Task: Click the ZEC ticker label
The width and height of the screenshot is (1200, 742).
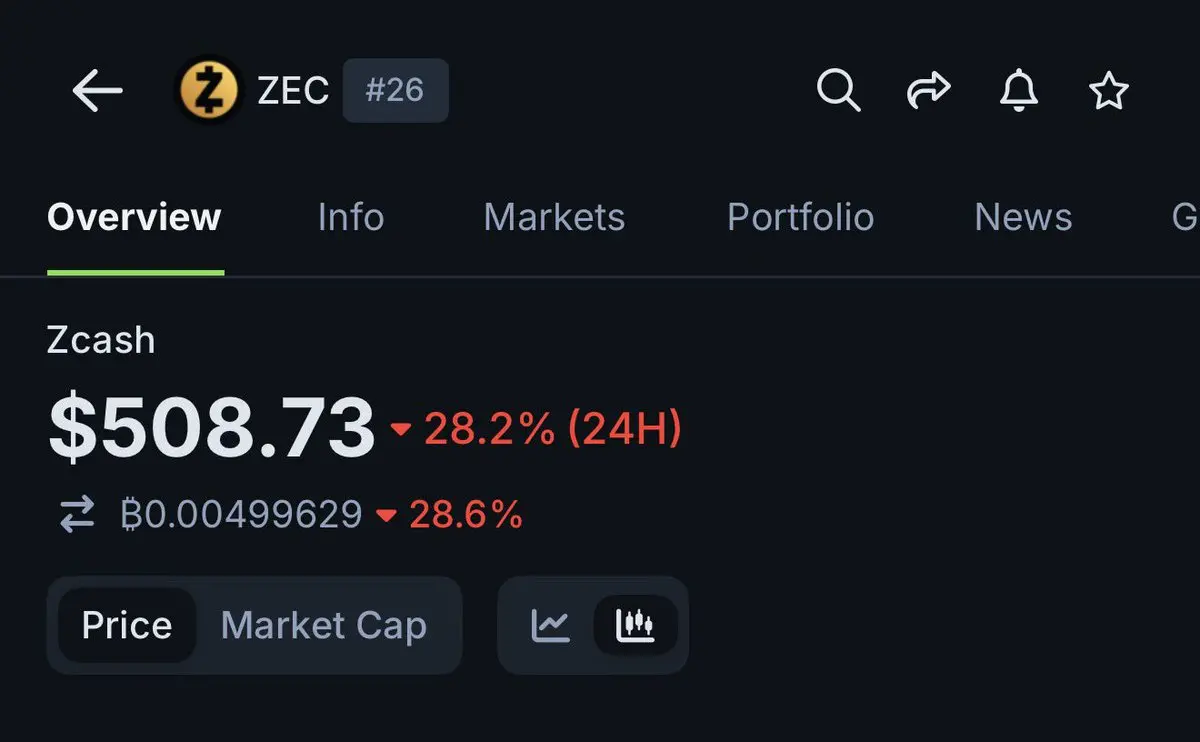Action: tap(292, 91)
